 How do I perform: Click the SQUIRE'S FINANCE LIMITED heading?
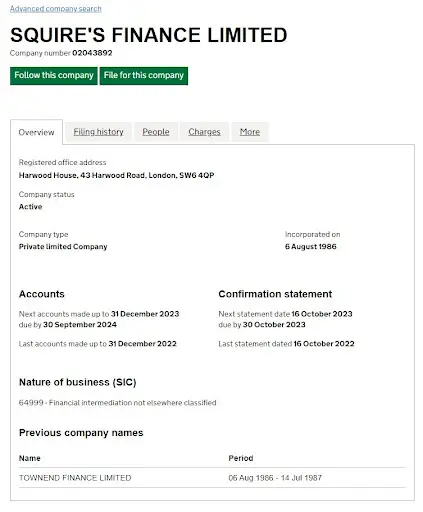pyautogui.click(x=149, y=35)
